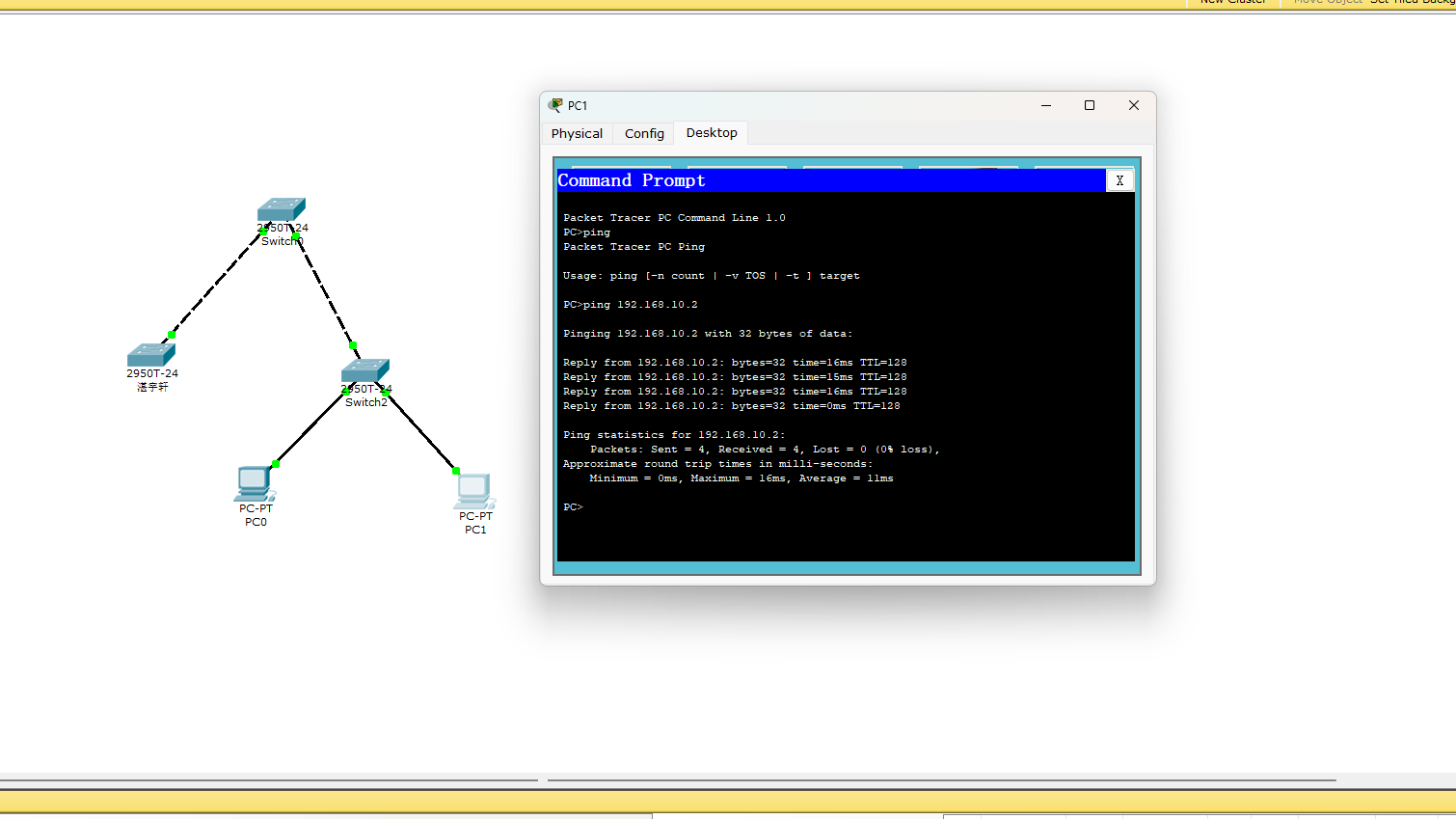Click the Switch0 label text
The image size is (1456, 819).
[x=283, y=241]
